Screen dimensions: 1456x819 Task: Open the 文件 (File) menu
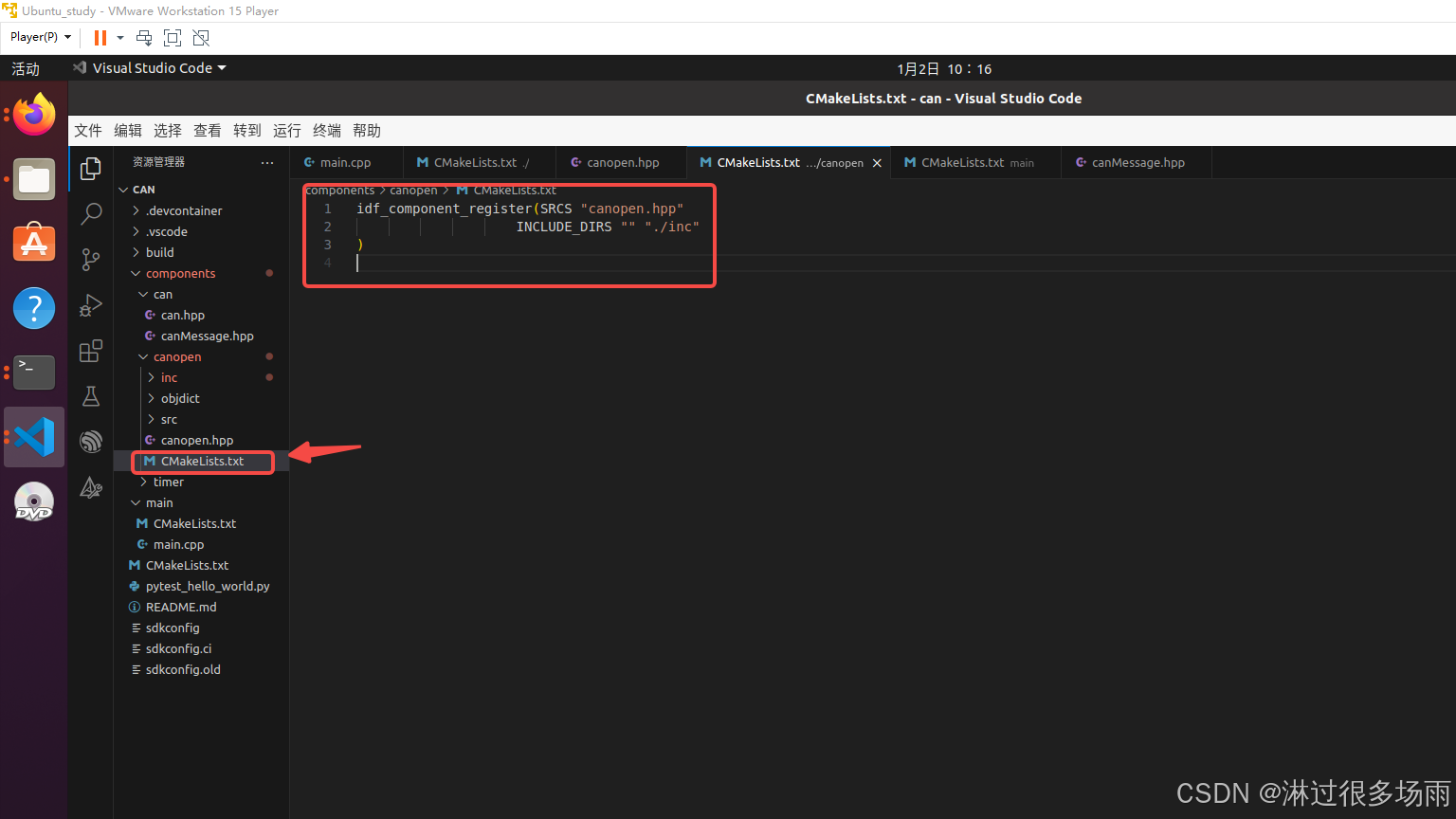point(88,131)
